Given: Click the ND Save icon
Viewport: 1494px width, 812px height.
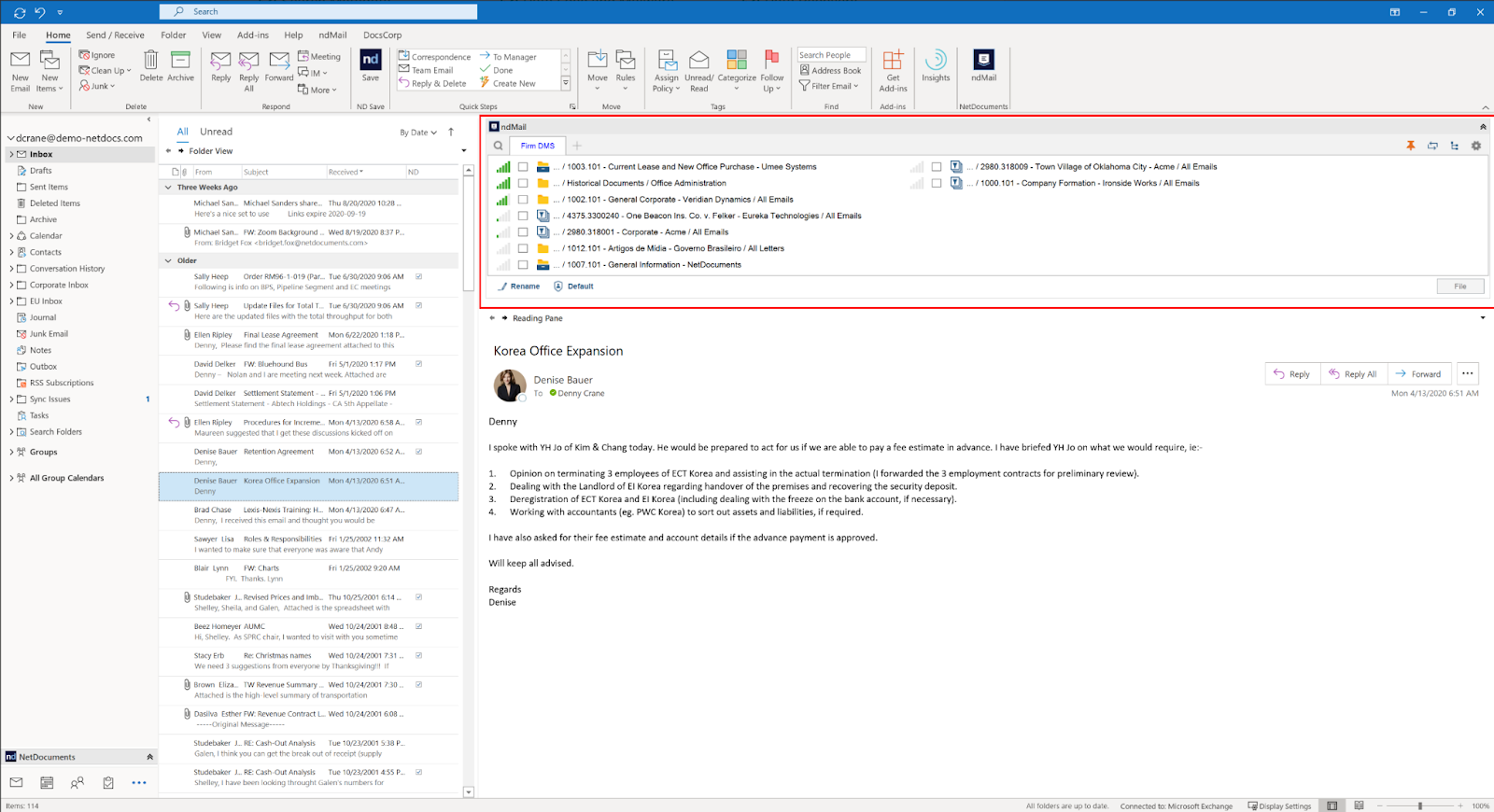Looking at the screenshot, I should (x=371, y=60).
